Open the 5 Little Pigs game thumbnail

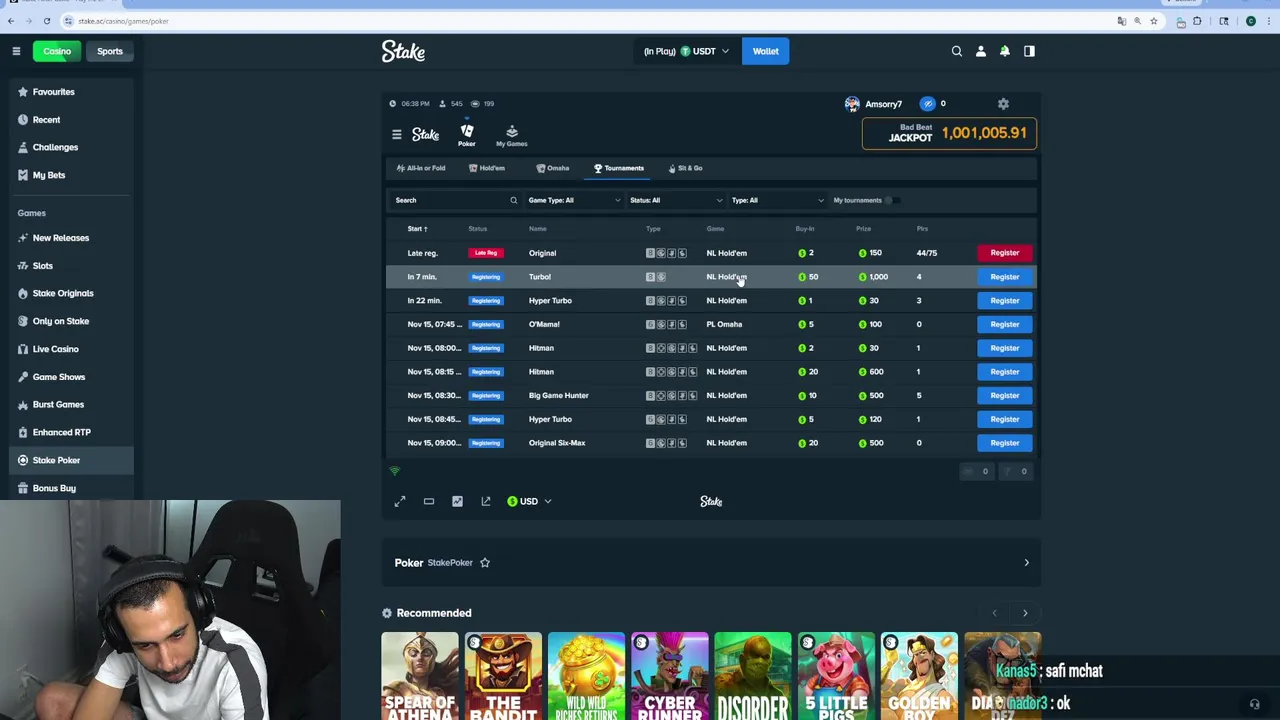pos(836,676)
